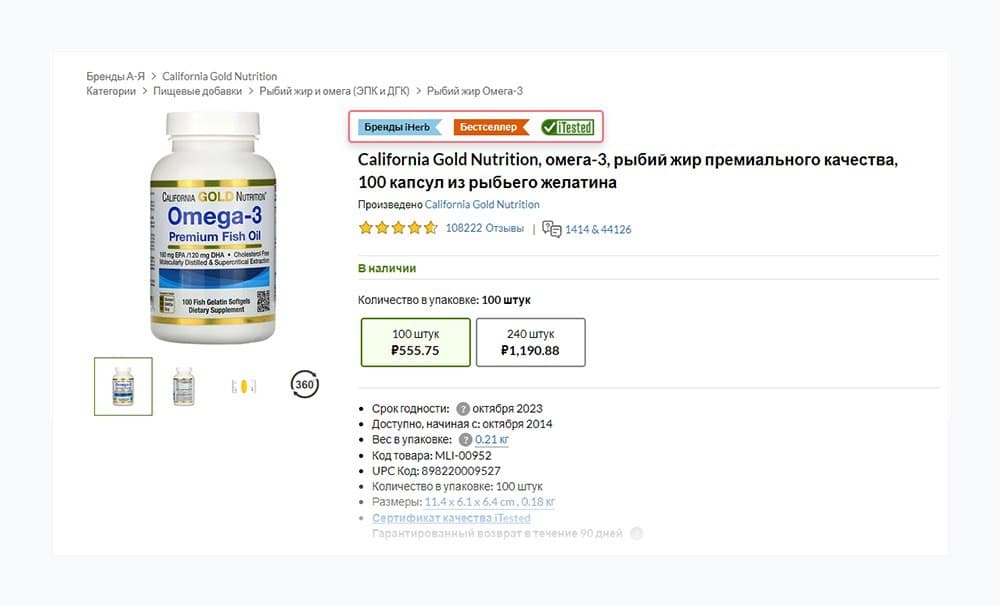Click the Бестселлер badge
The image size is (1000, 606).
point(491,127)
